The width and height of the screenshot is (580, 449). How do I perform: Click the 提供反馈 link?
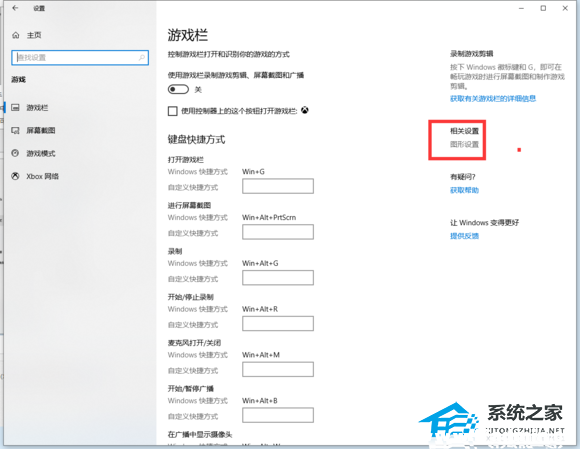tap(464, 236)
